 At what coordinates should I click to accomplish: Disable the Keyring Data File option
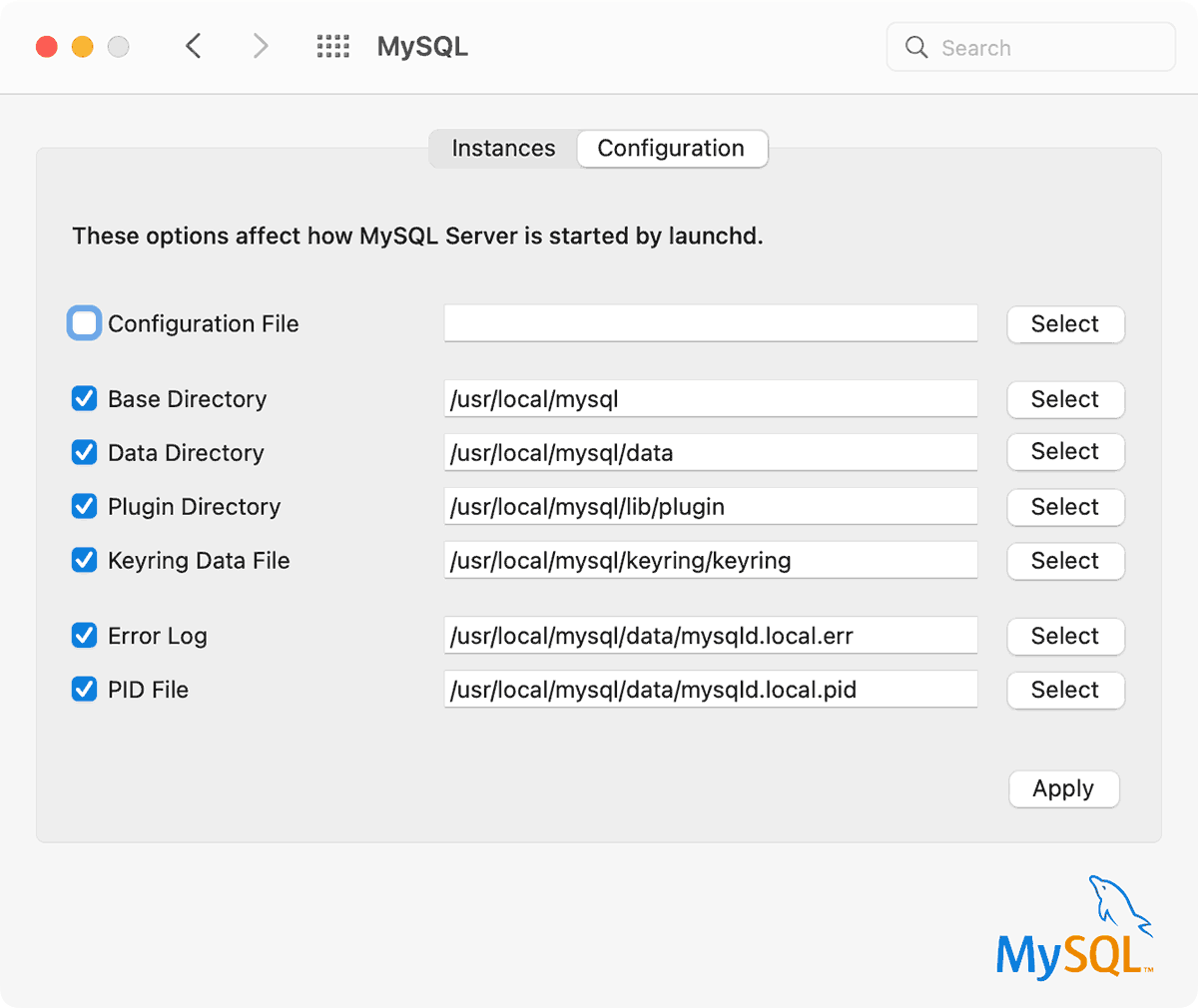point(84,560)
